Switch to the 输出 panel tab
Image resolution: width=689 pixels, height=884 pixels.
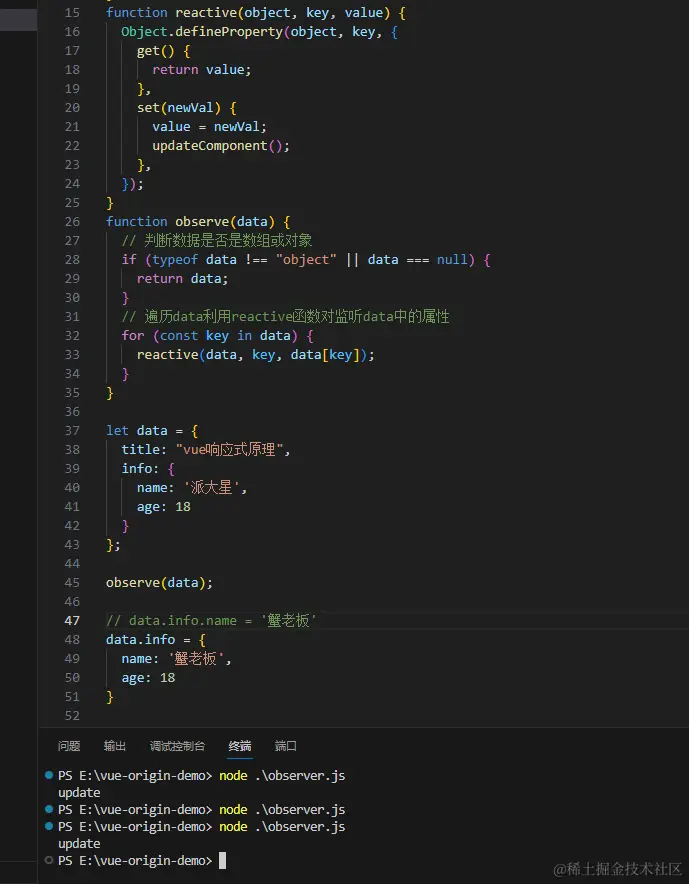pyautogui.click(x=114, y=746)
